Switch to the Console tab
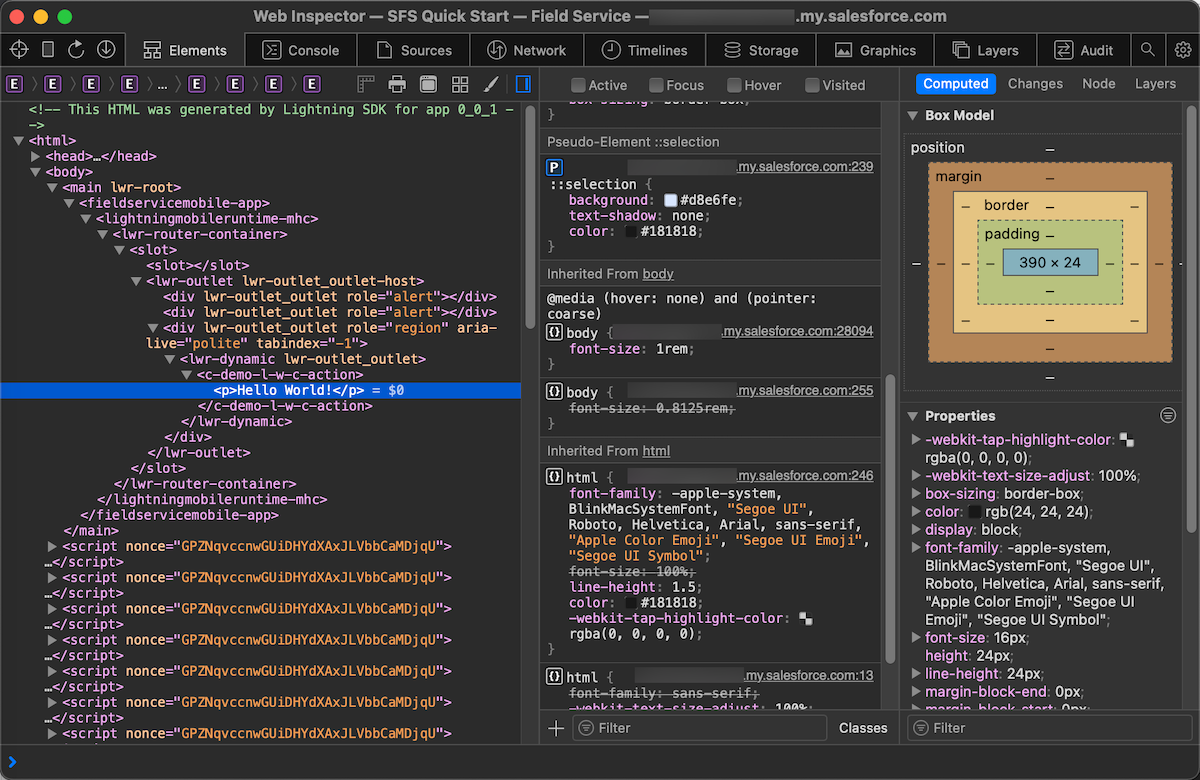 point(300,50)
